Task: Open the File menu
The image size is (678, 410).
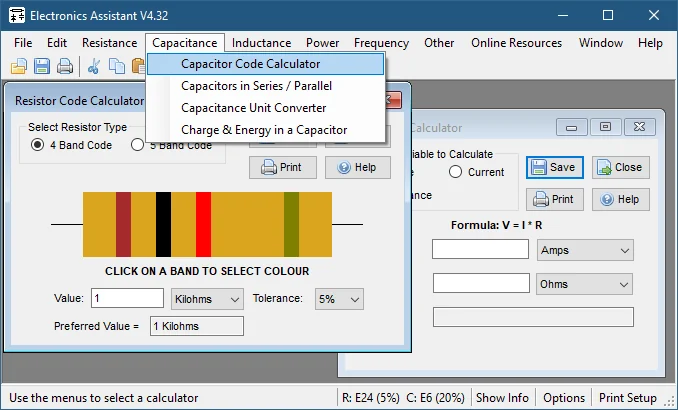Action: [x=23, y=43]
